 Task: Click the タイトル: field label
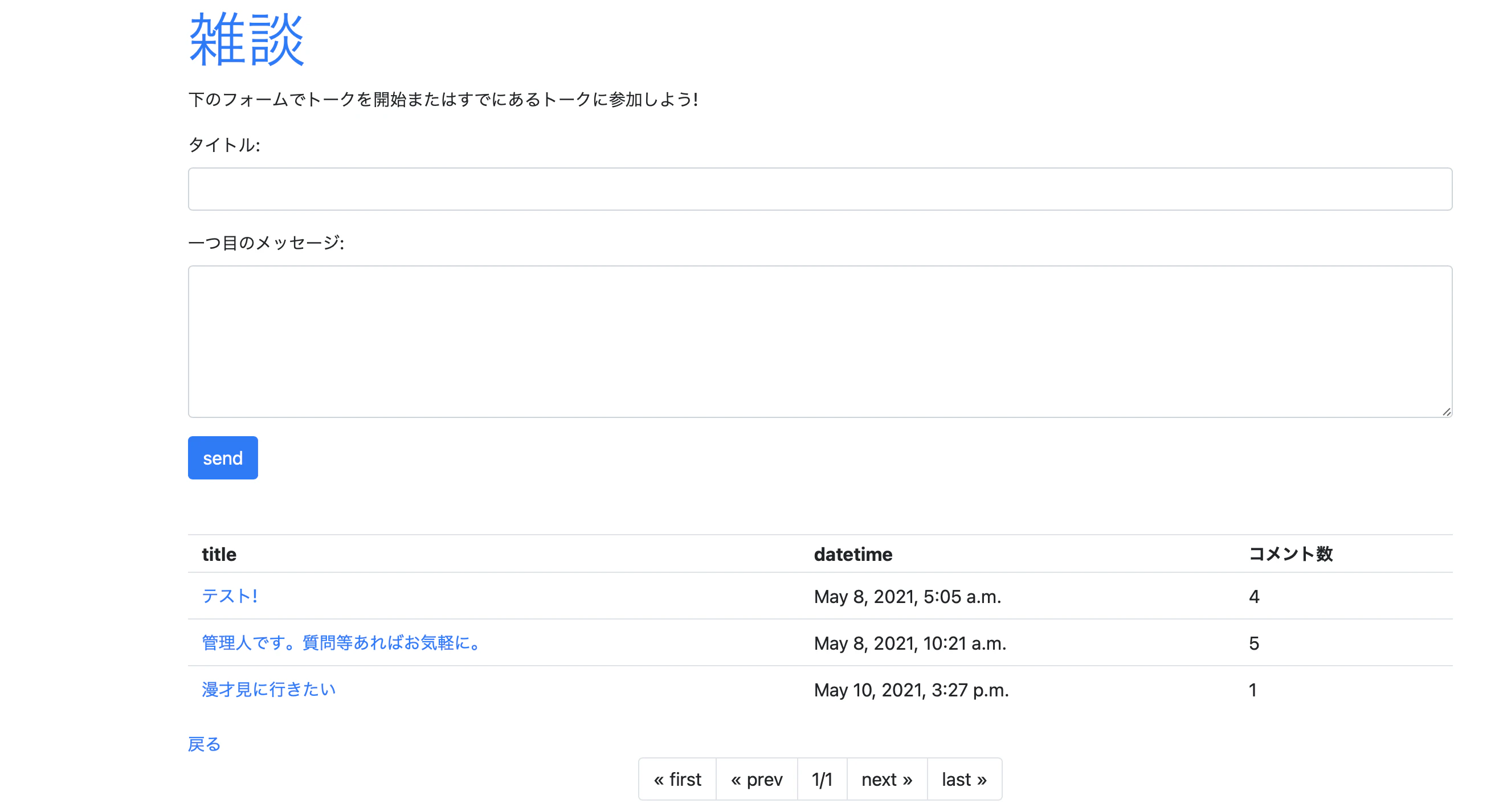(224, 145)
